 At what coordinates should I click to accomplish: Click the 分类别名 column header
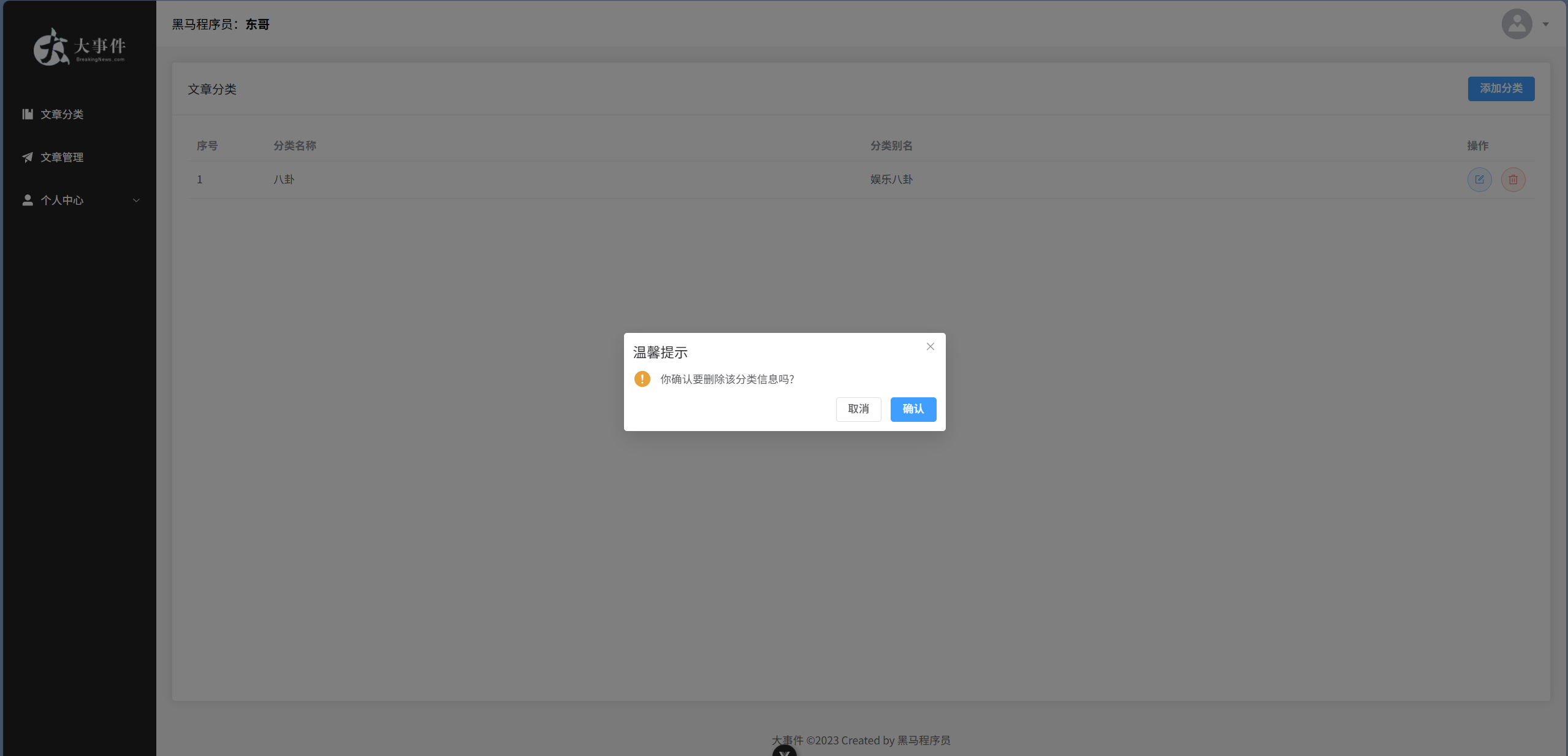pyautogui.click(x=892, y=145)
